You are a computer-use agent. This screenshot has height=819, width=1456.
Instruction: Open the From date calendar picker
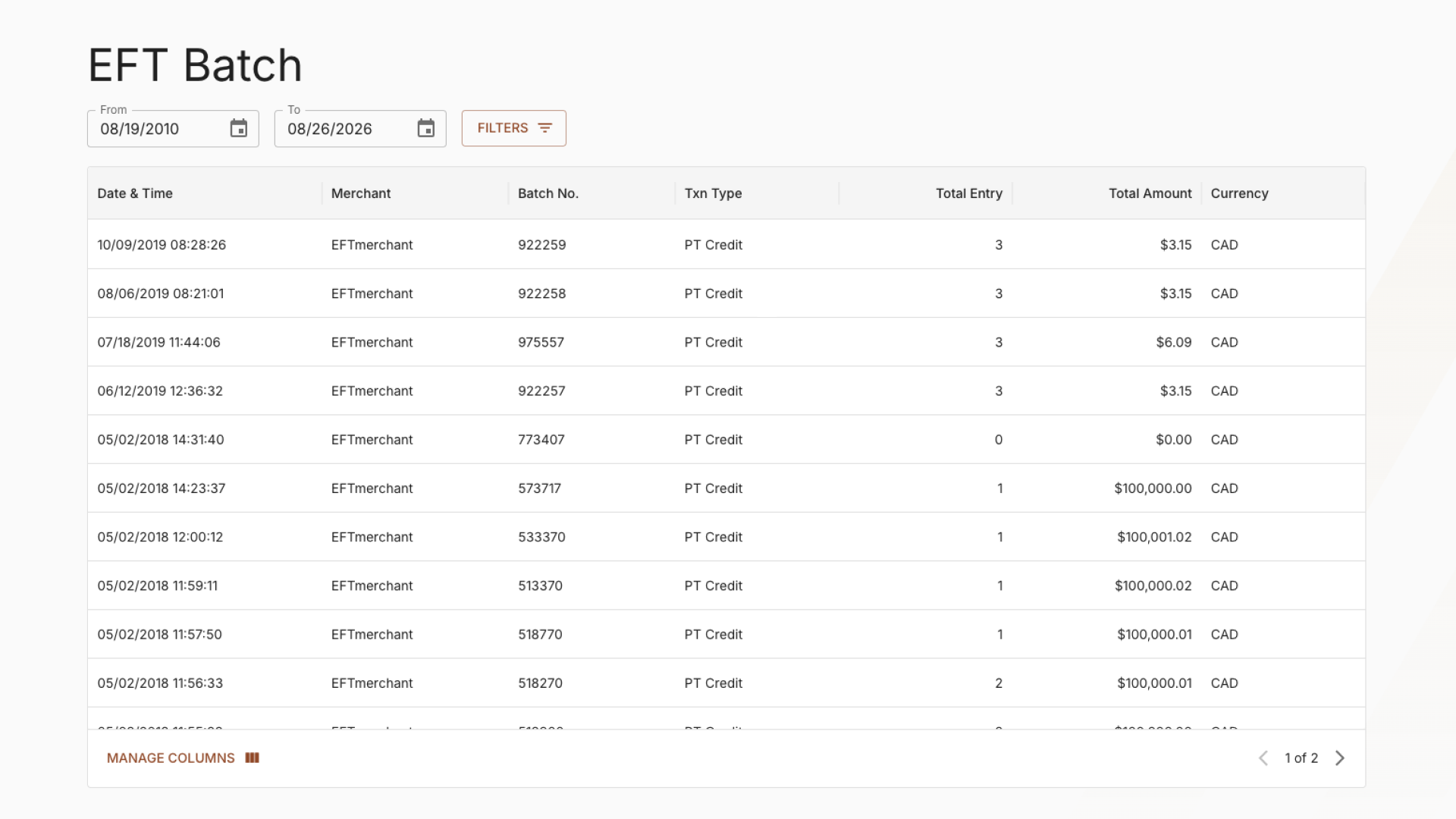[239, 129]
